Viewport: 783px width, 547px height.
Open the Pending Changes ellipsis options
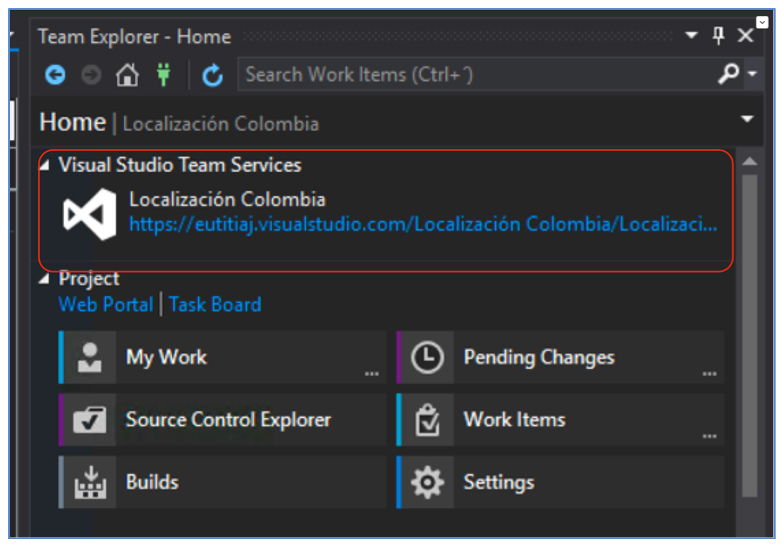710,374
